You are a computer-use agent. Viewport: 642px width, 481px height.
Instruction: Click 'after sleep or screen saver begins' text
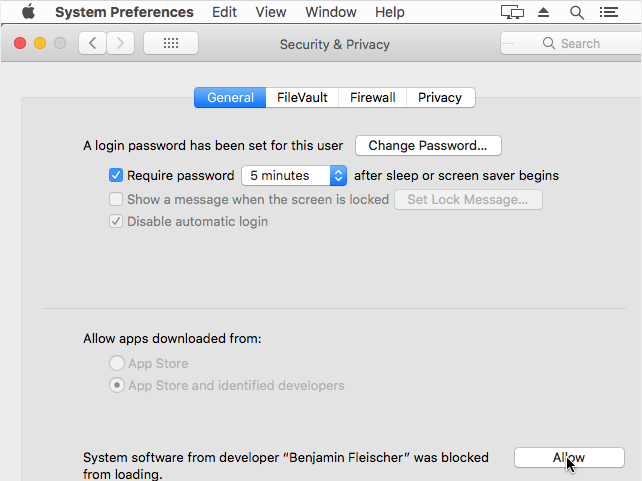[456, 176]
